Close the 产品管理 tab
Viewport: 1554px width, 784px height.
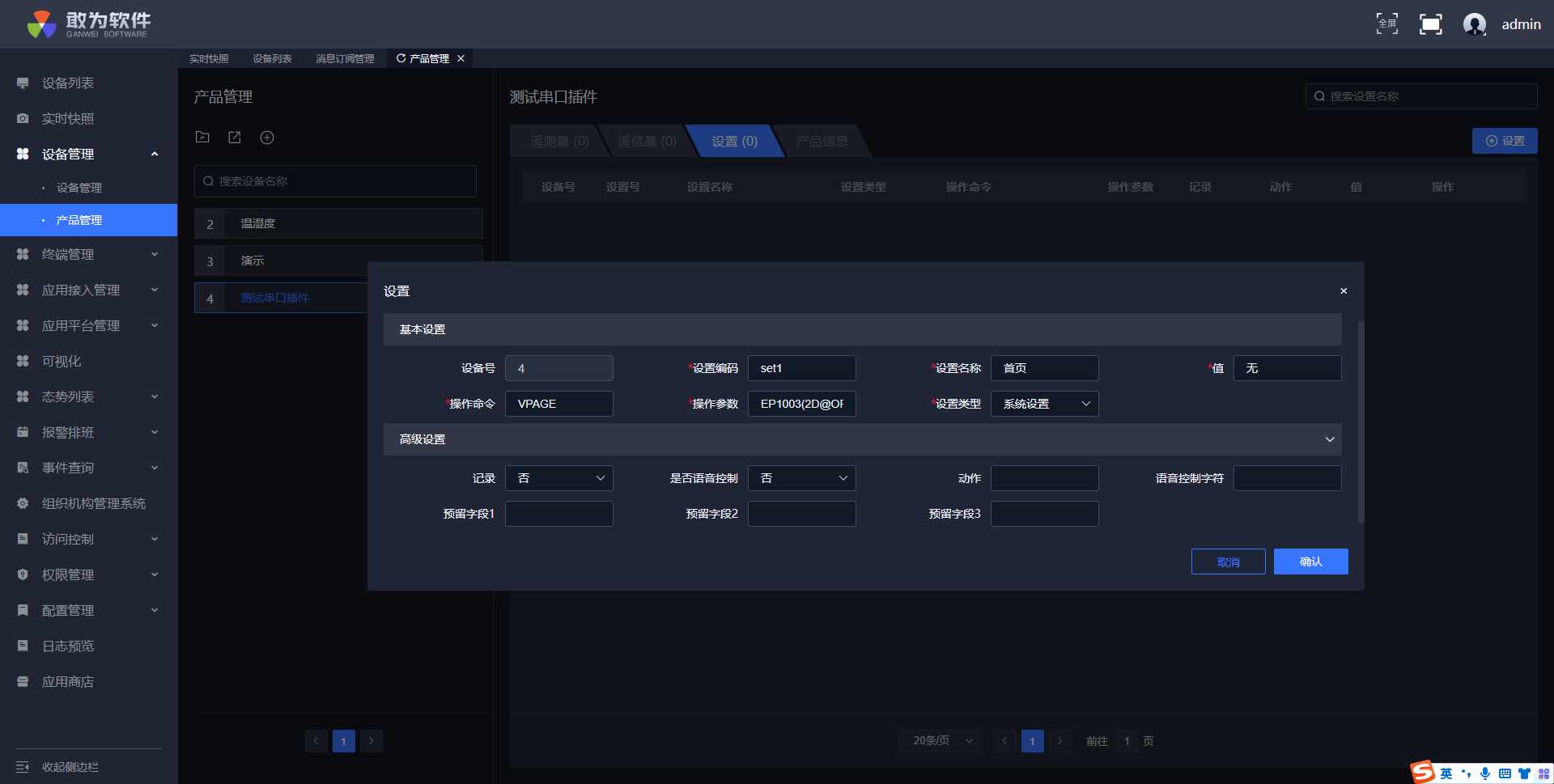(x=461, y=58)
